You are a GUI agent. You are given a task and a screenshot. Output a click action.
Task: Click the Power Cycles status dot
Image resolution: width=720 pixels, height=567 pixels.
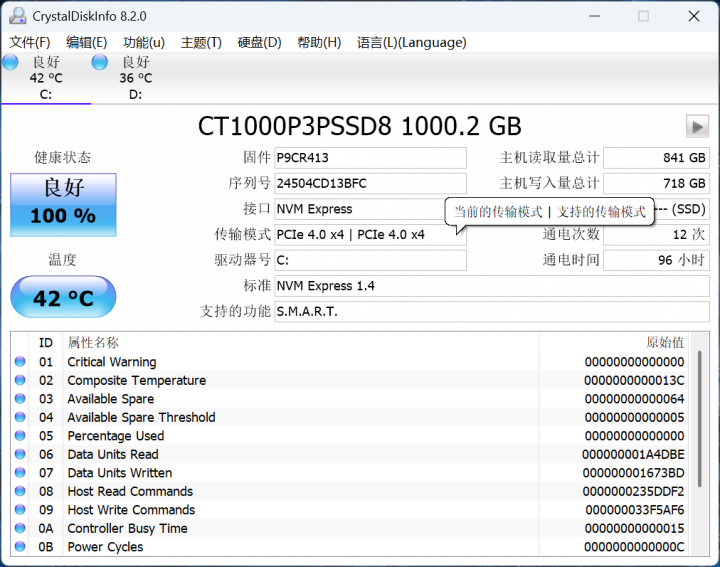click(20, 547)
